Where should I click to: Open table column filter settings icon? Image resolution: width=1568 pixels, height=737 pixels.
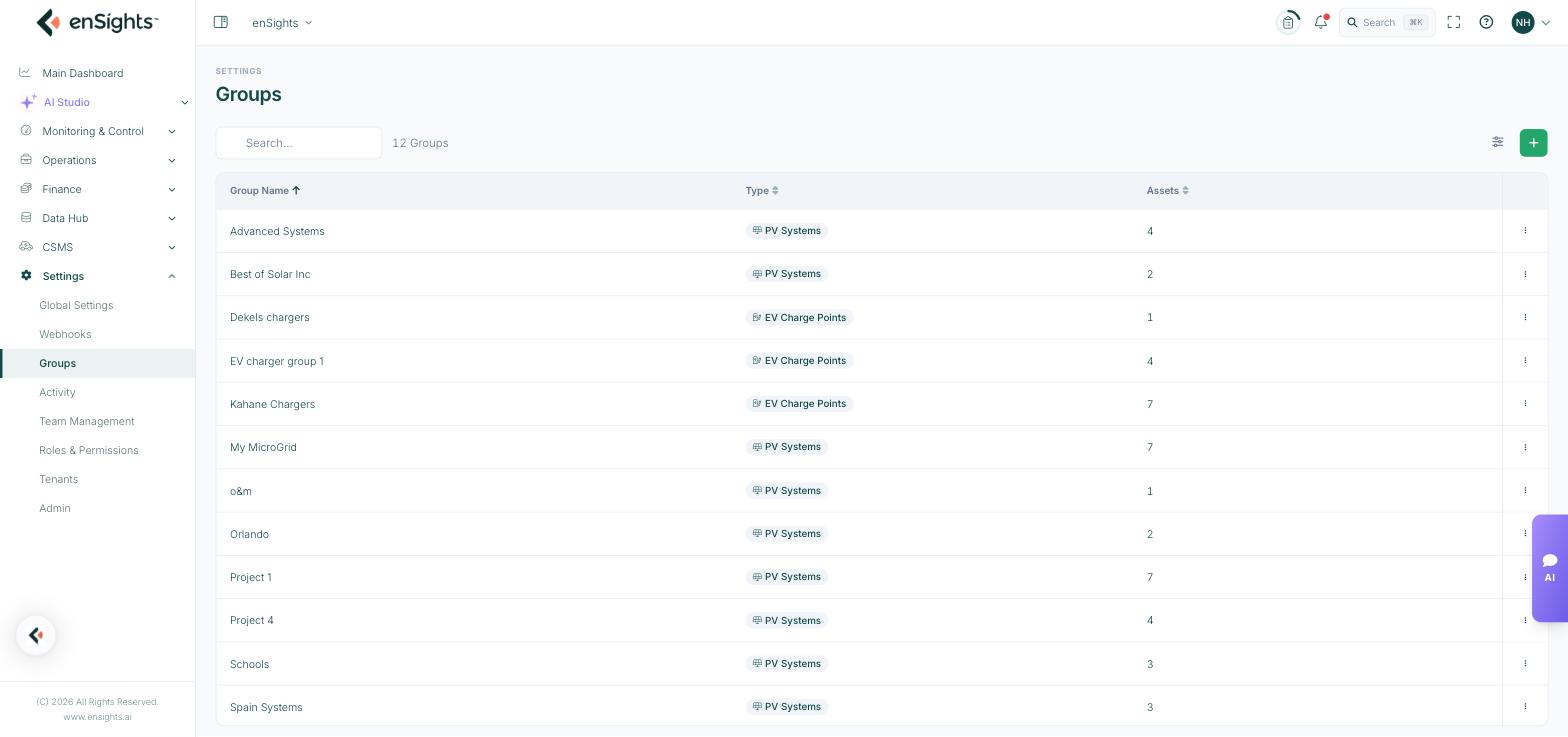pyautogui.click(x=1498, y=142)
